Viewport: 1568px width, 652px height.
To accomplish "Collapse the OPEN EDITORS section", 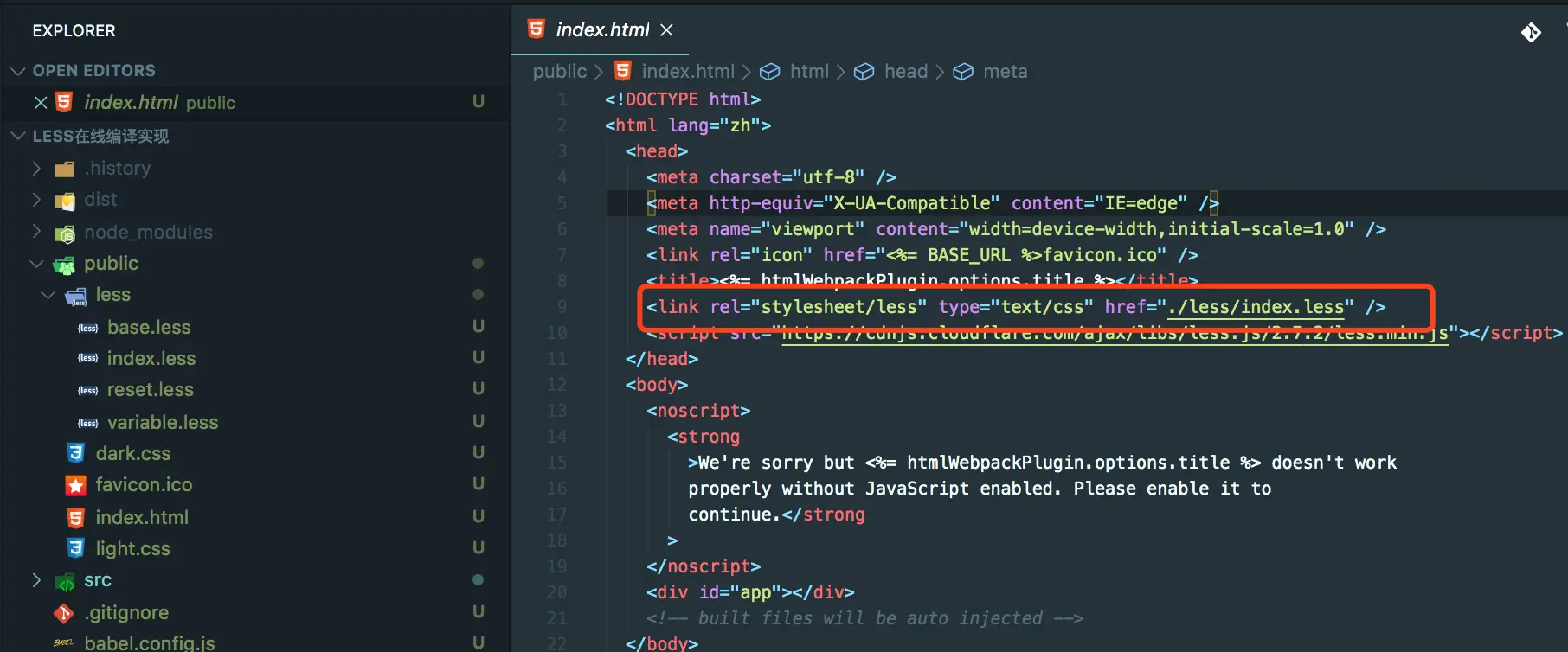I will (x=17, y=70).
